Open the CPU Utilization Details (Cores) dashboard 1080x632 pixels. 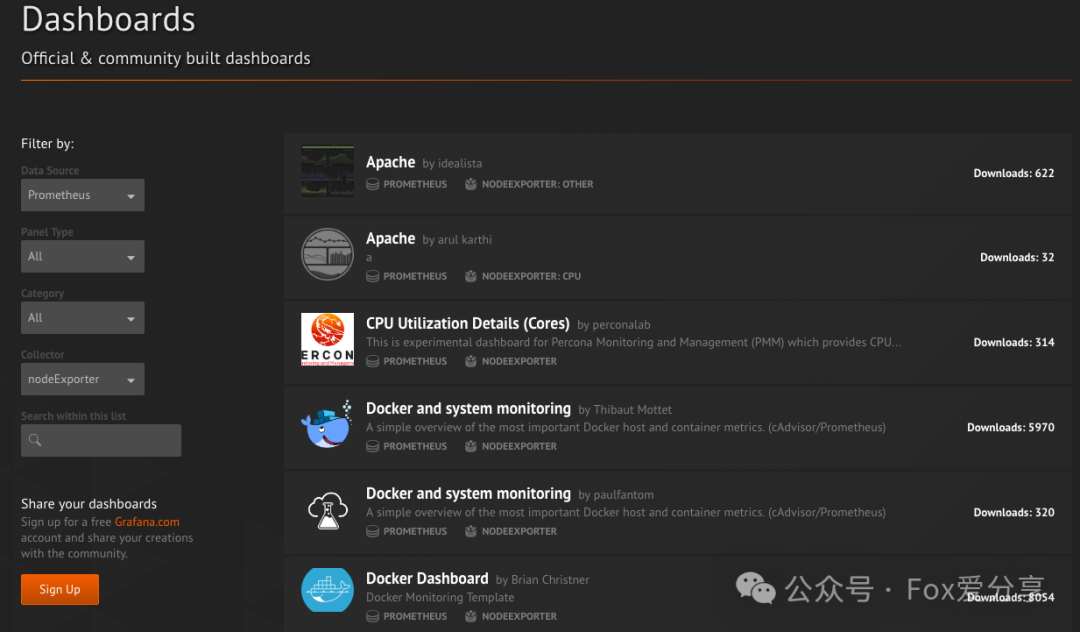[x=468, y=324]
